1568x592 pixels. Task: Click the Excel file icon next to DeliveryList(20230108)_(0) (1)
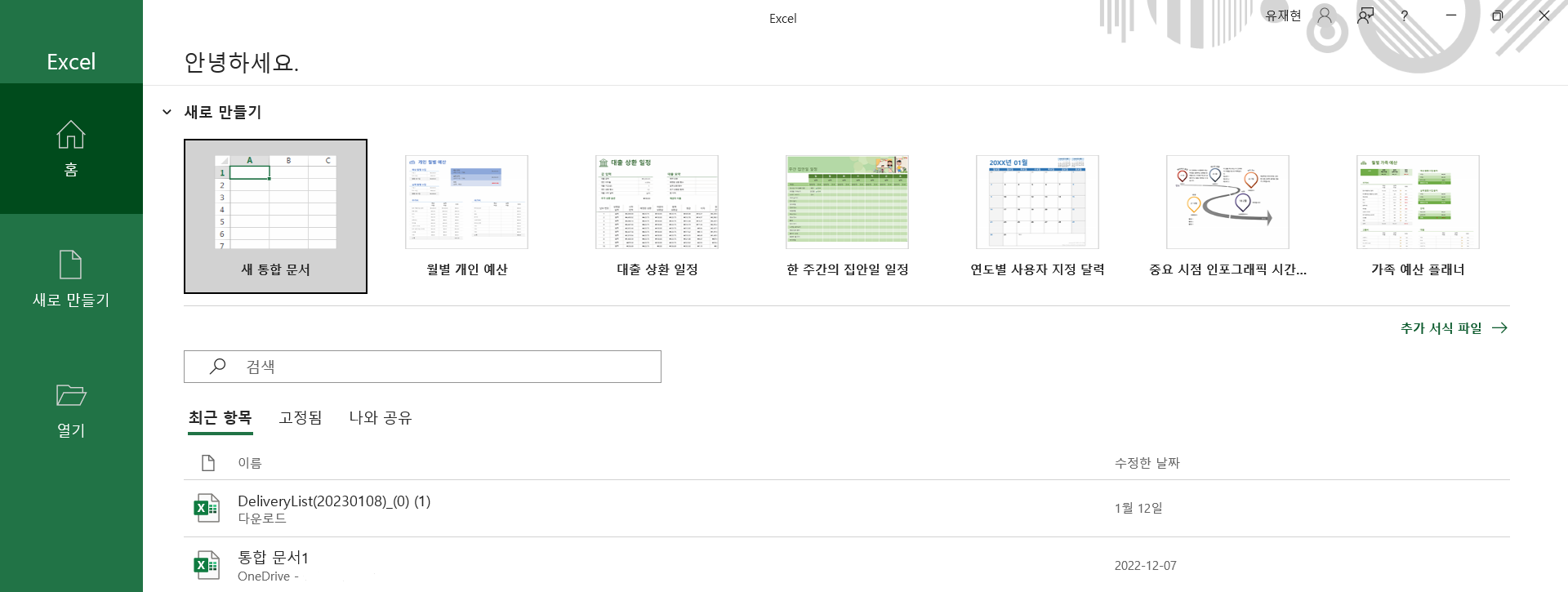click(x=207, y=507)
